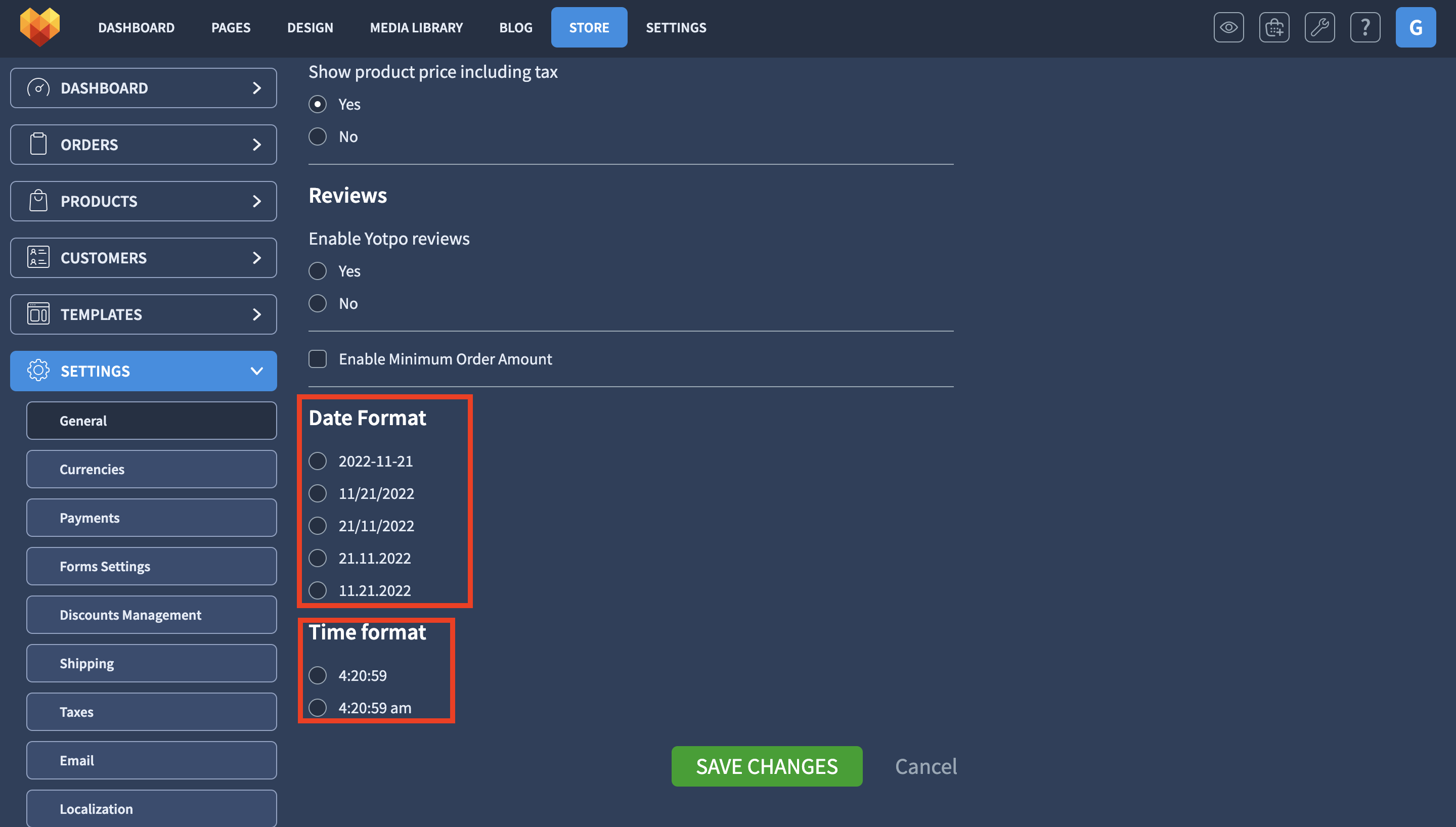
Task: Choose date format 11.21.2022
Action: [x=317, y=590]
